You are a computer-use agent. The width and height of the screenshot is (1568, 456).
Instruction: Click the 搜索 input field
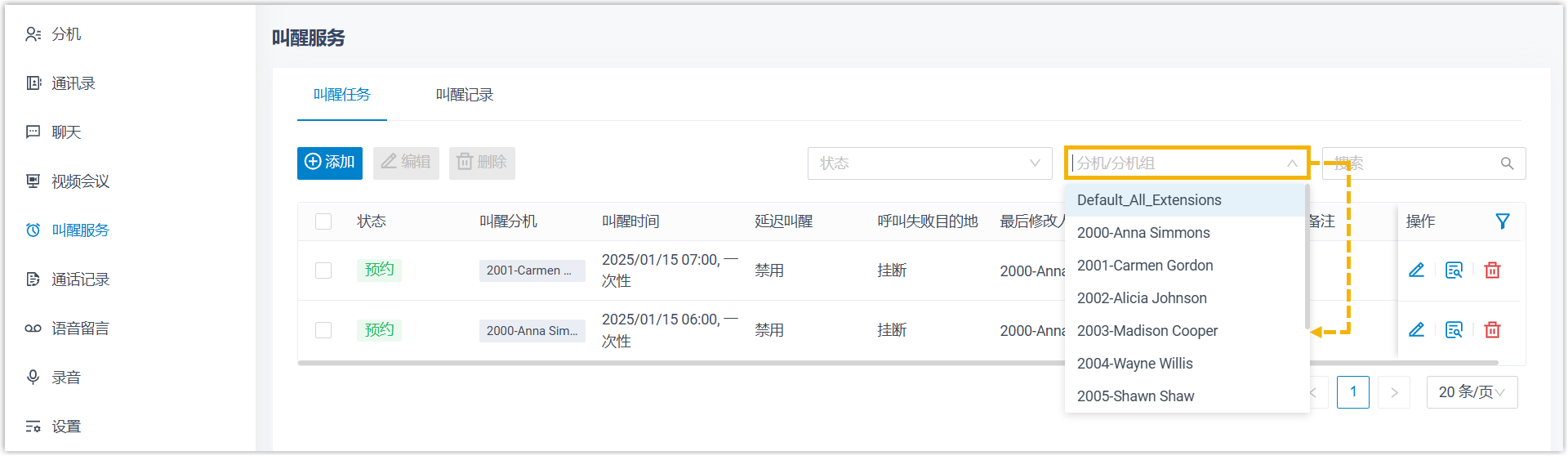(x=1413, y=163)
